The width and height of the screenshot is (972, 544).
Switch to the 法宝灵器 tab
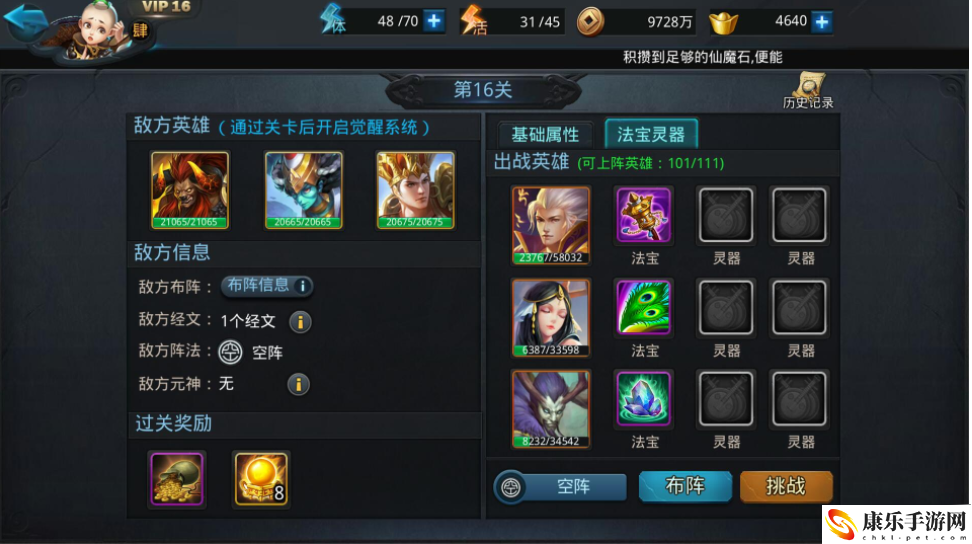coord(651,133)
